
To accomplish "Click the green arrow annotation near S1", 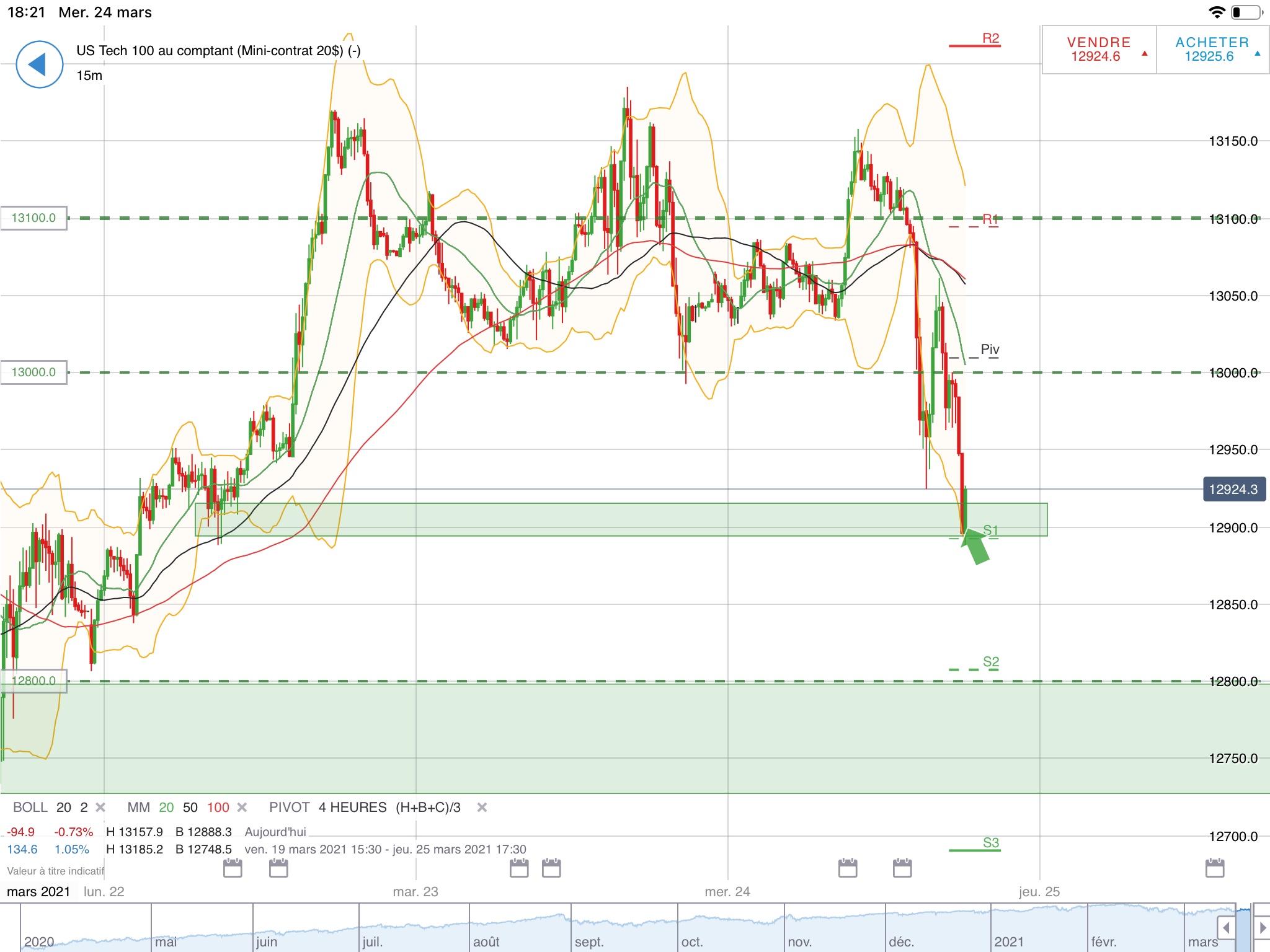I will click(975, 547).
